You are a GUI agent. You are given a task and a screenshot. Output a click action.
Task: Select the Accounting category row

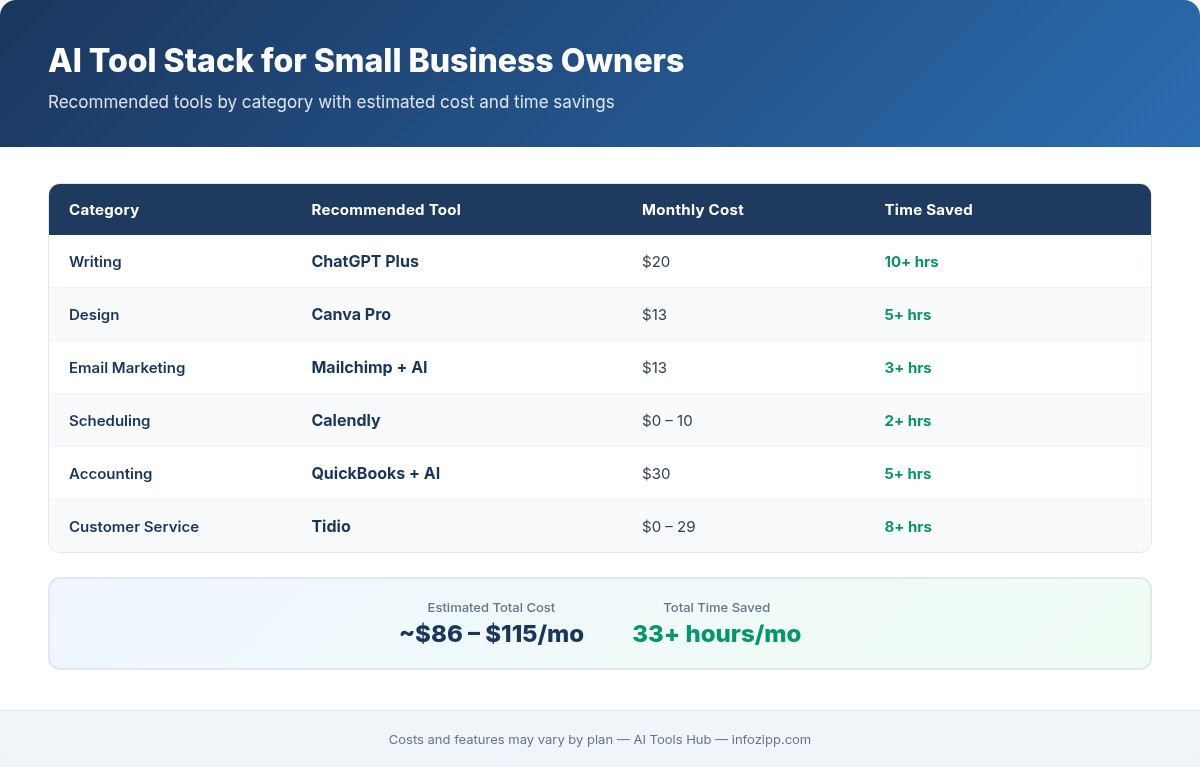111,473
